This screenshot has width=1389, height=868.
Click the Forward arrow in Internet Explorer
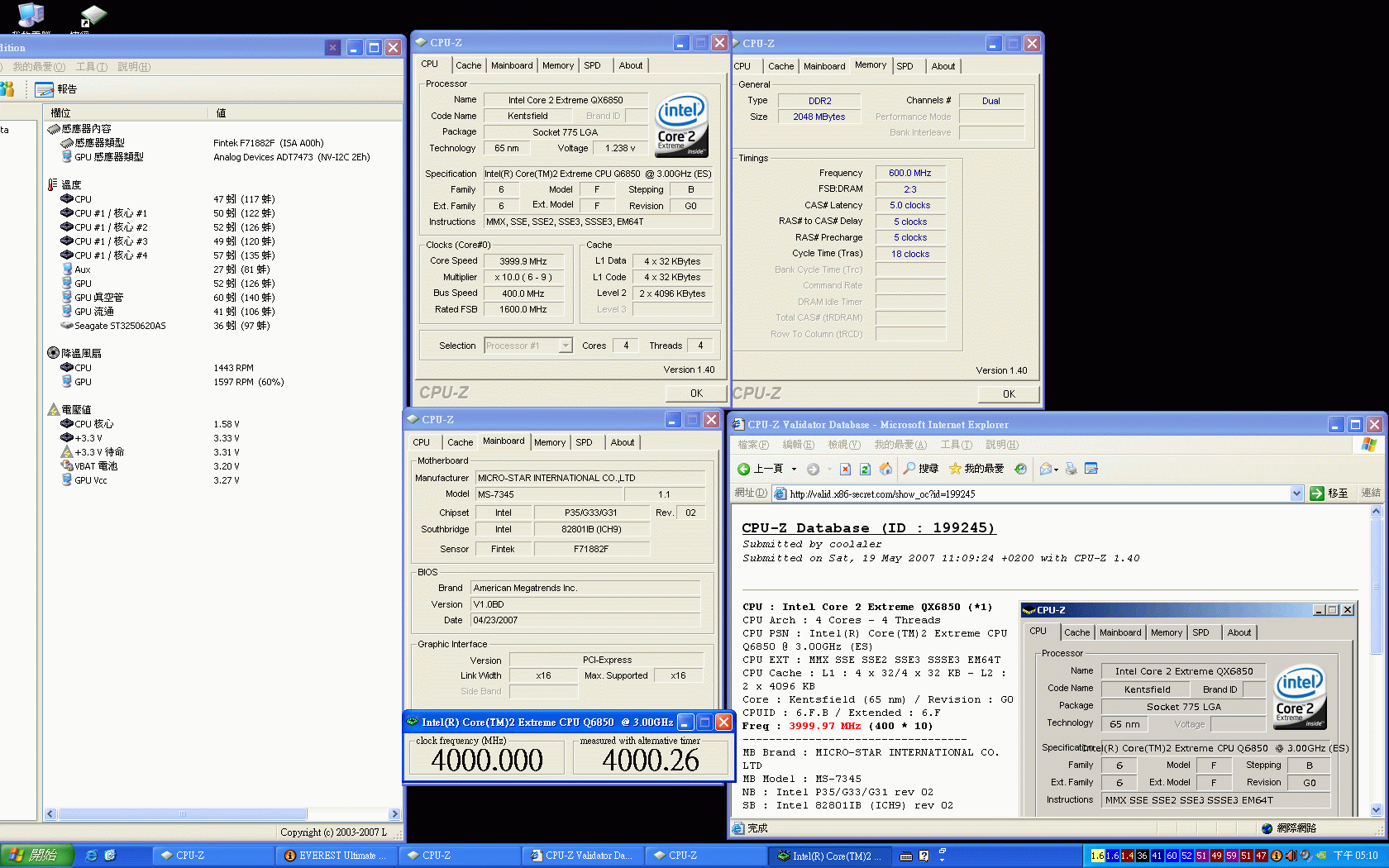point(814,469)
